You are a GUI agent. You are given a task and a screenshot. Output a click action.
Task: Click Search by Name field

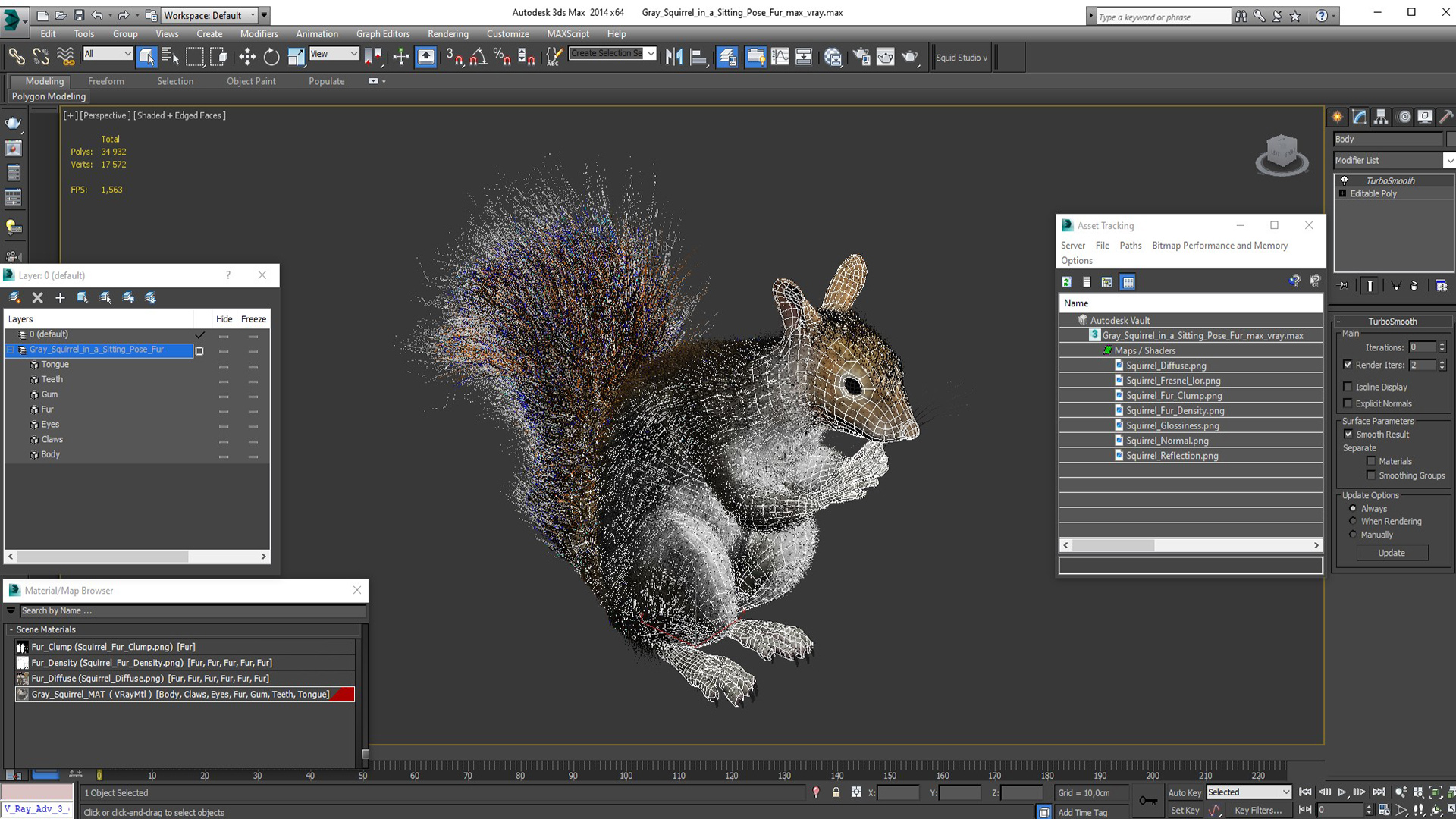[193, 611]
